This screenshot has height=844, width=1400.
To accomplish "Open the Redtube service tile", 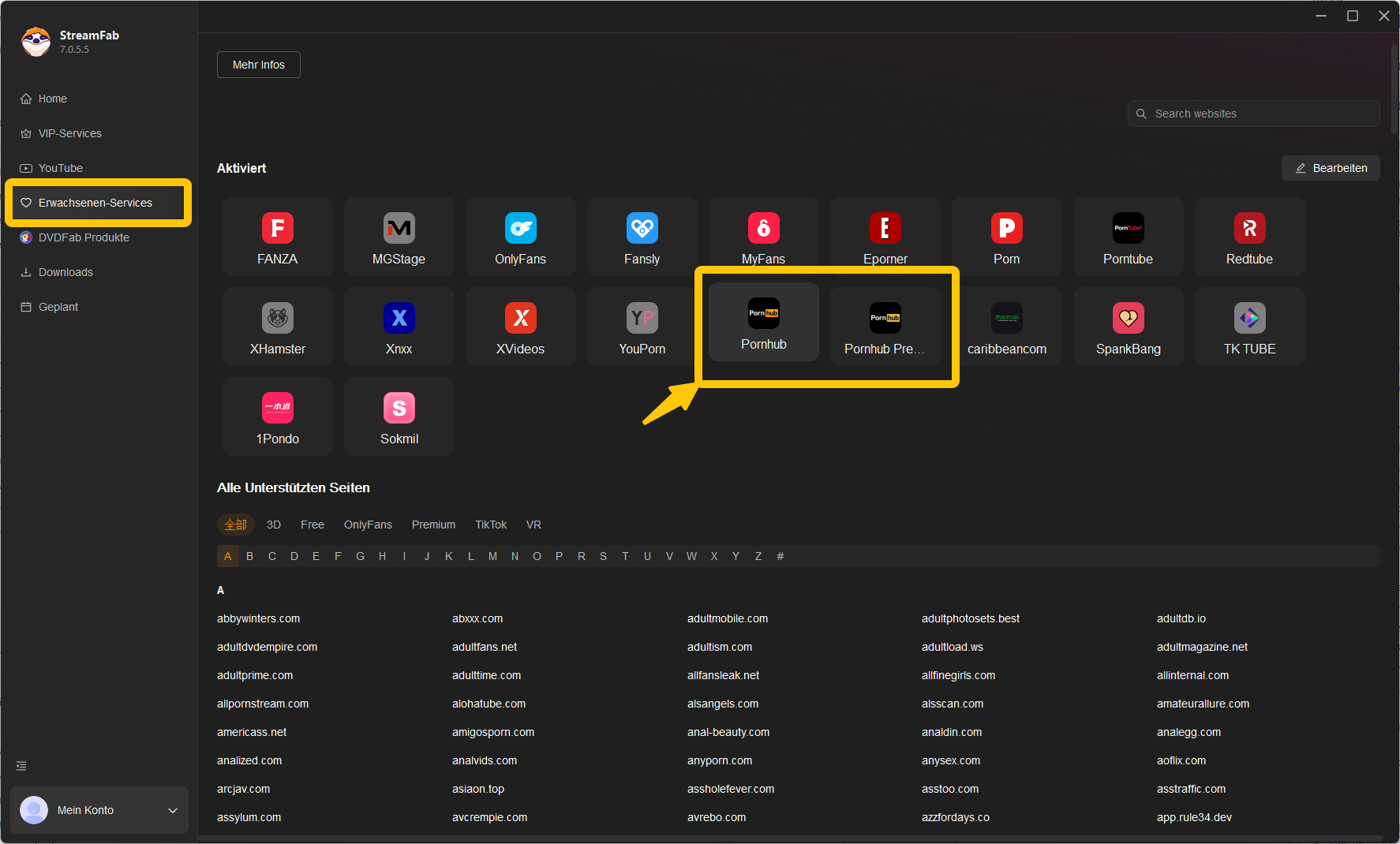I will (1249, 237).
